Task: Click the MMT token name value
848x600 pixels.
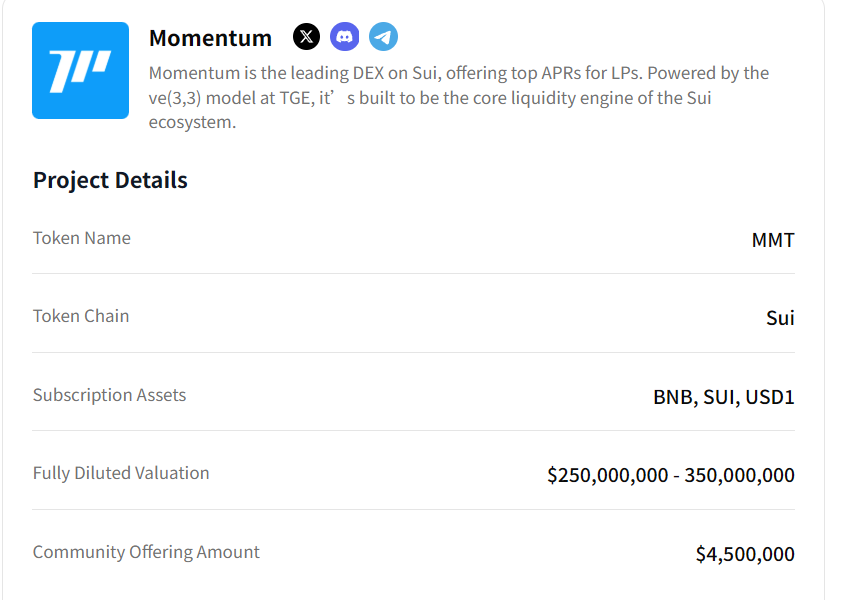Action: click(773, 240)
